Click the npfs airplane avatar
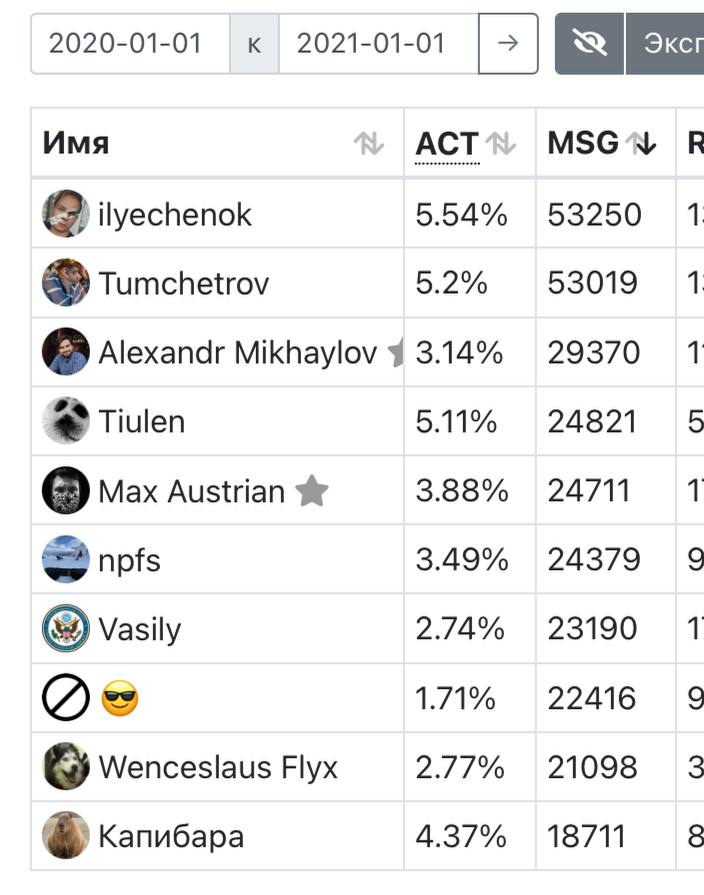Screen dimensions: 704x895 [66, 559]
